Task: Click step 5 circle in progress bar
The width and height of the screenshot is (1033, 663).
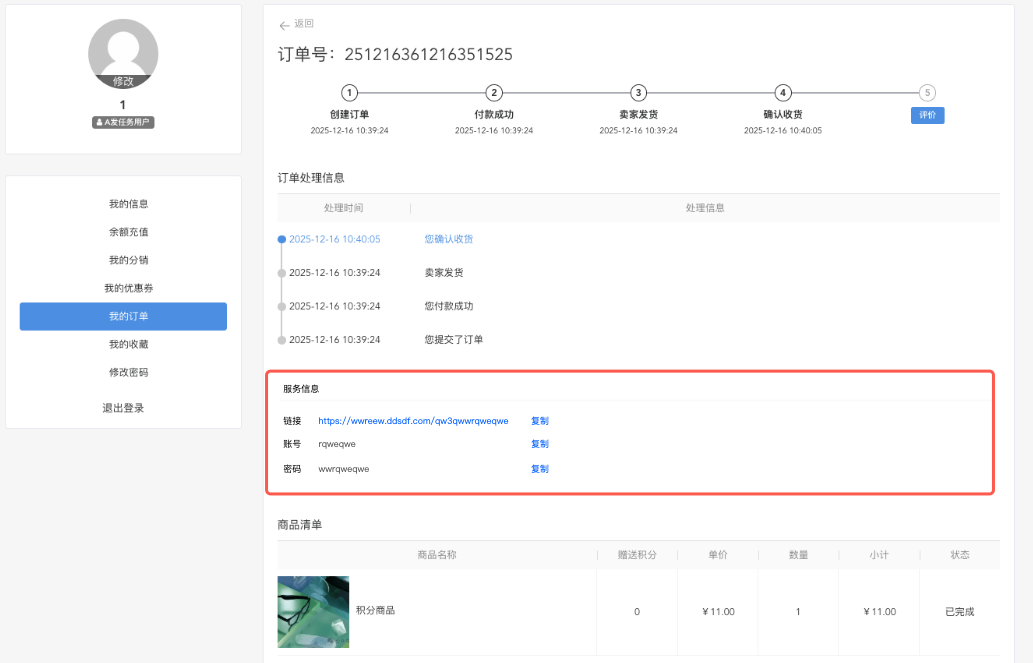Action: pyautogui.click(x=928, y=92)
